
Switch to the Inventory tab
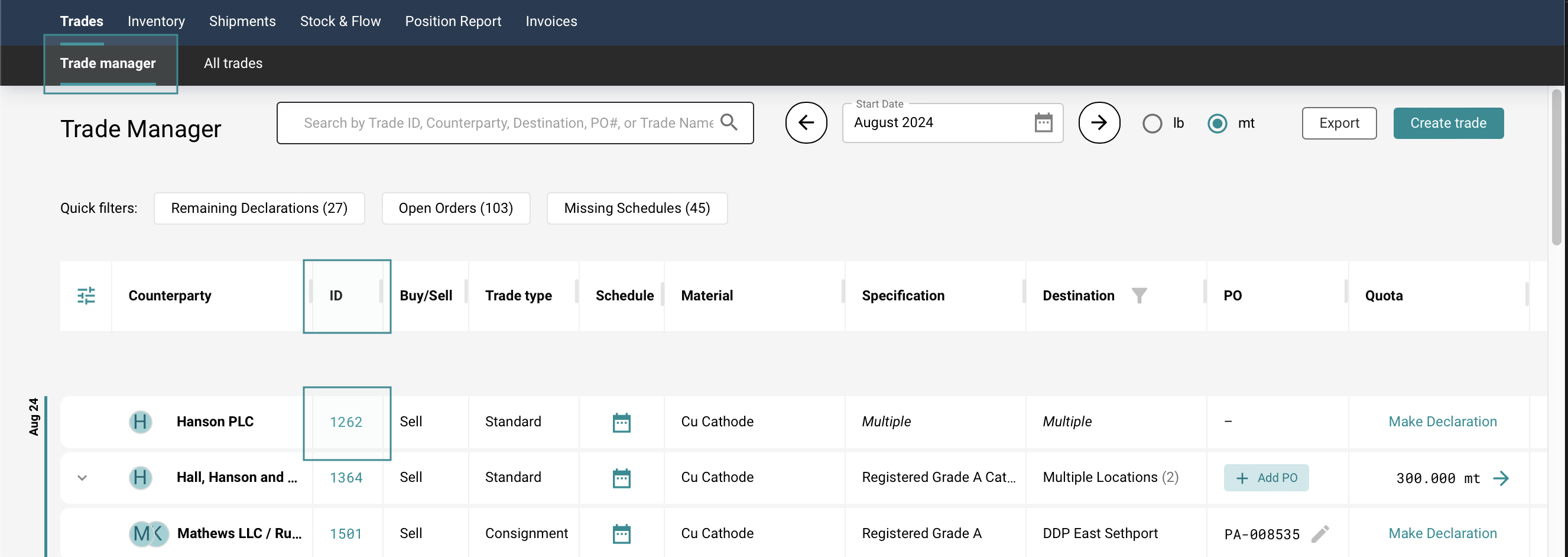(x=156, y=21)
